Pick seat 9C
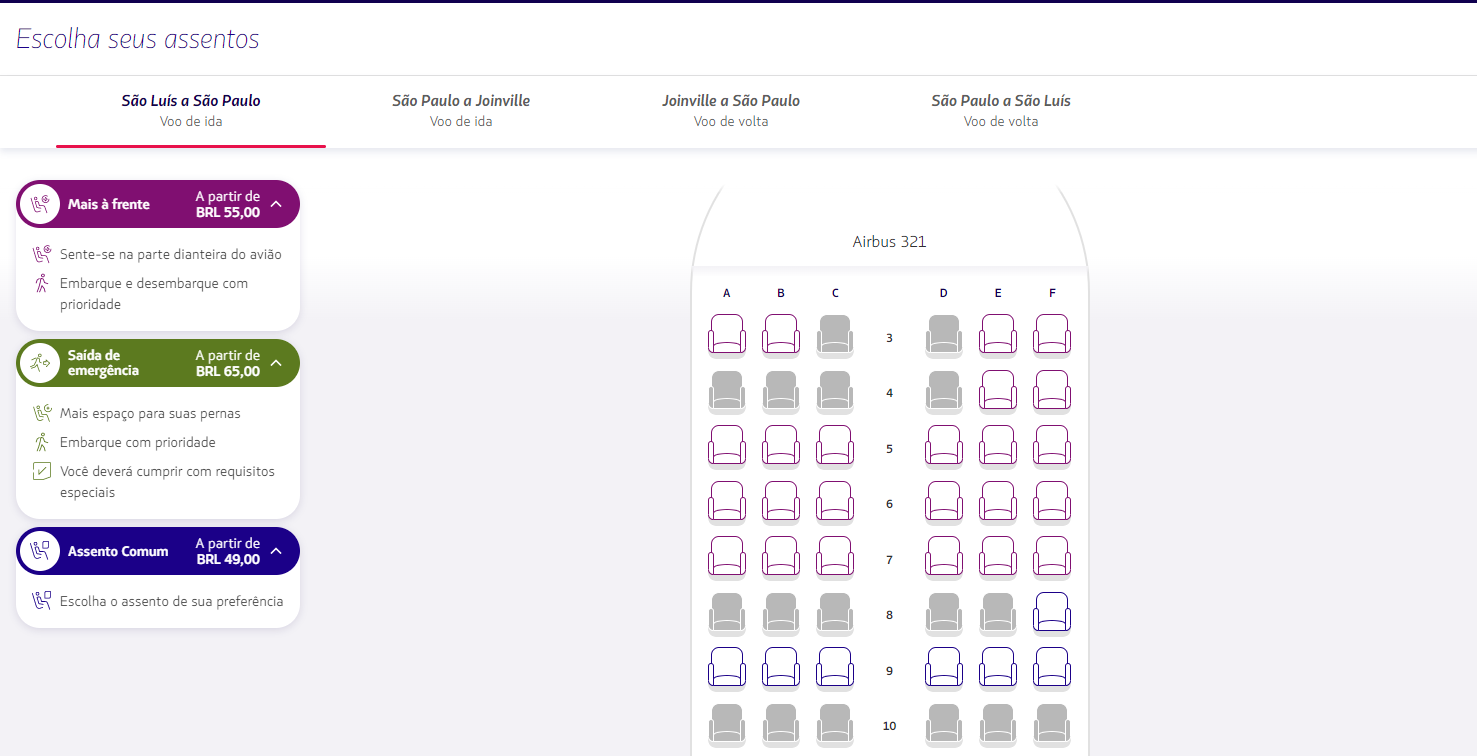1477x756 pixels. (835, 668)
